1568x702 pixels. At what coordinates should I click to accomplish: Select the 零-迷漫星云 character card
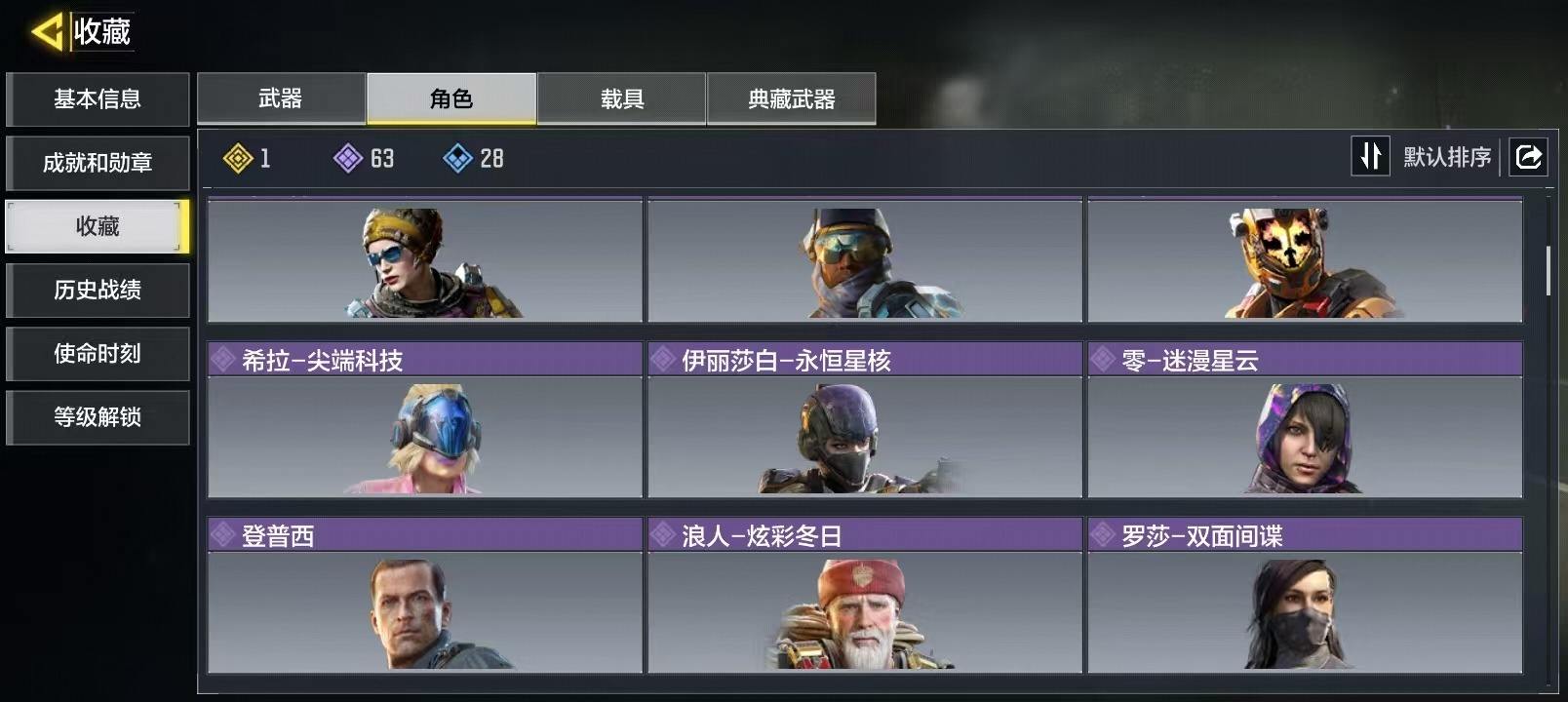[x=1305, y=419]
